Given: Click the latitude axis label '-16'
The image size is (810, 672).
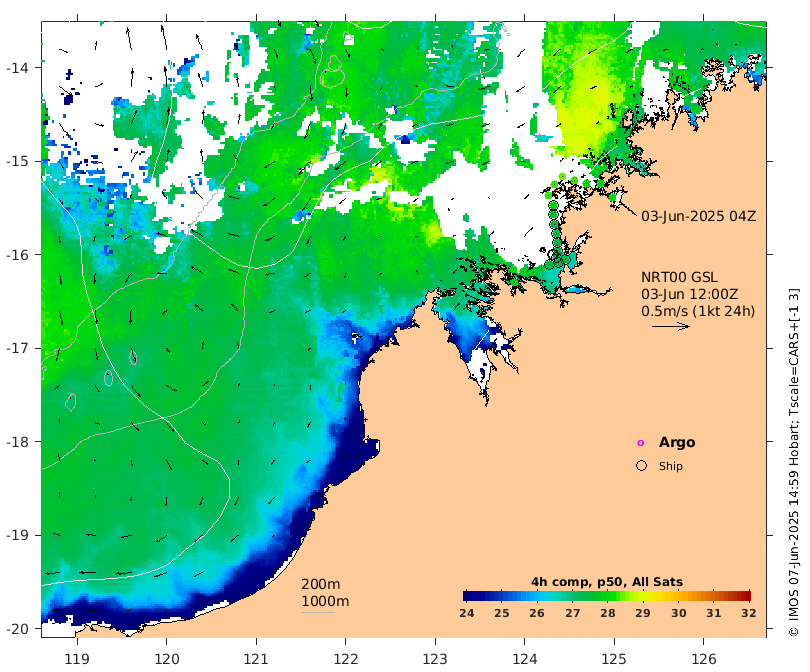Looking at the screenshot, I should (x=17, y=255).
